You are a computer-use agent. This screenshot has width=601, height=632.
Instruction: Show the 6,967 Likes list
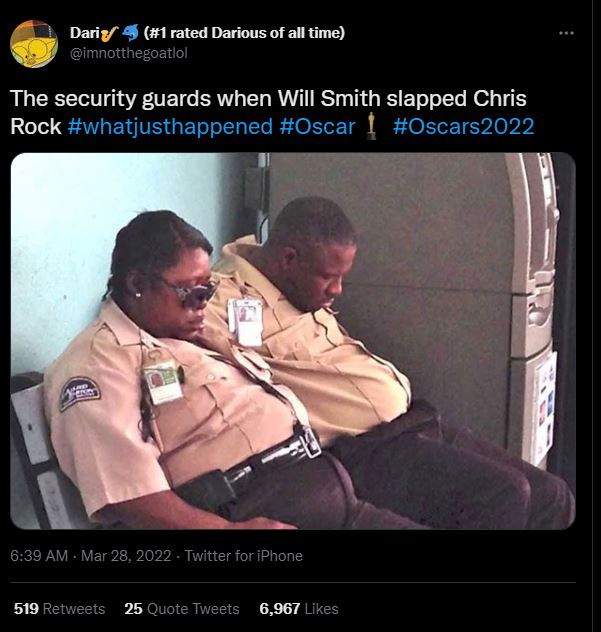coord(299,608)
